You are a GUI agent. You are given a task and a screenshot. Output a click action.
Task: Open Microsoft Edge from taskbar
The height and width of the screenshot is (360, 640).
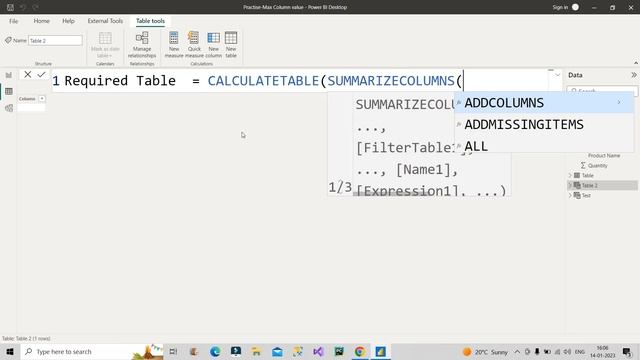(x=215, y=351)
